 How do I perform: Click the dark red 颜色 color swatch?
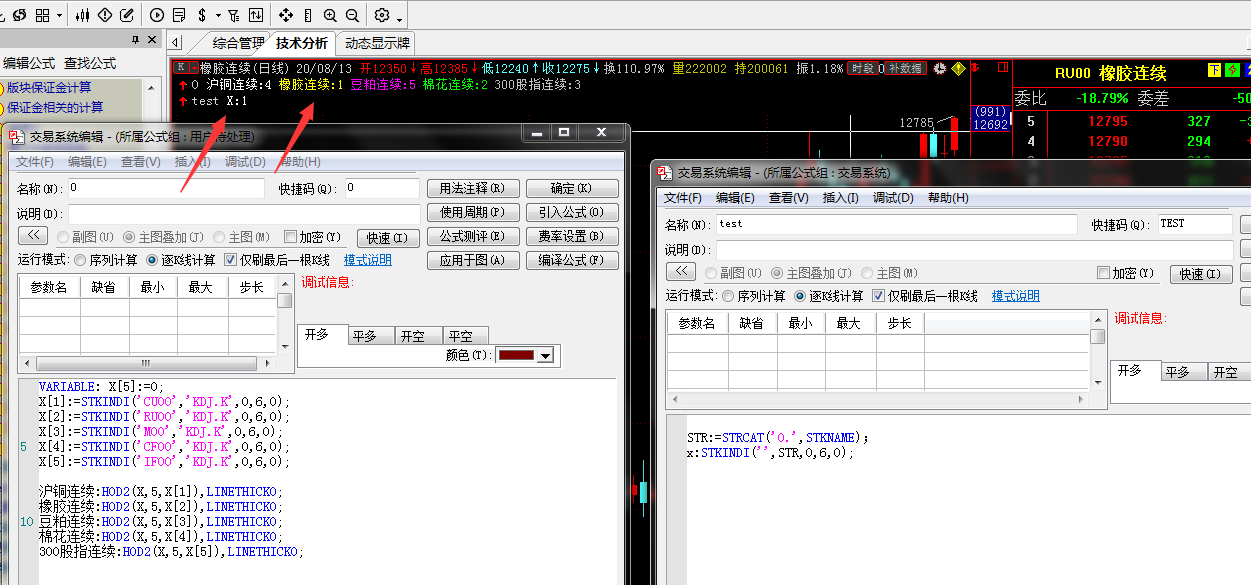pos(516,356)
